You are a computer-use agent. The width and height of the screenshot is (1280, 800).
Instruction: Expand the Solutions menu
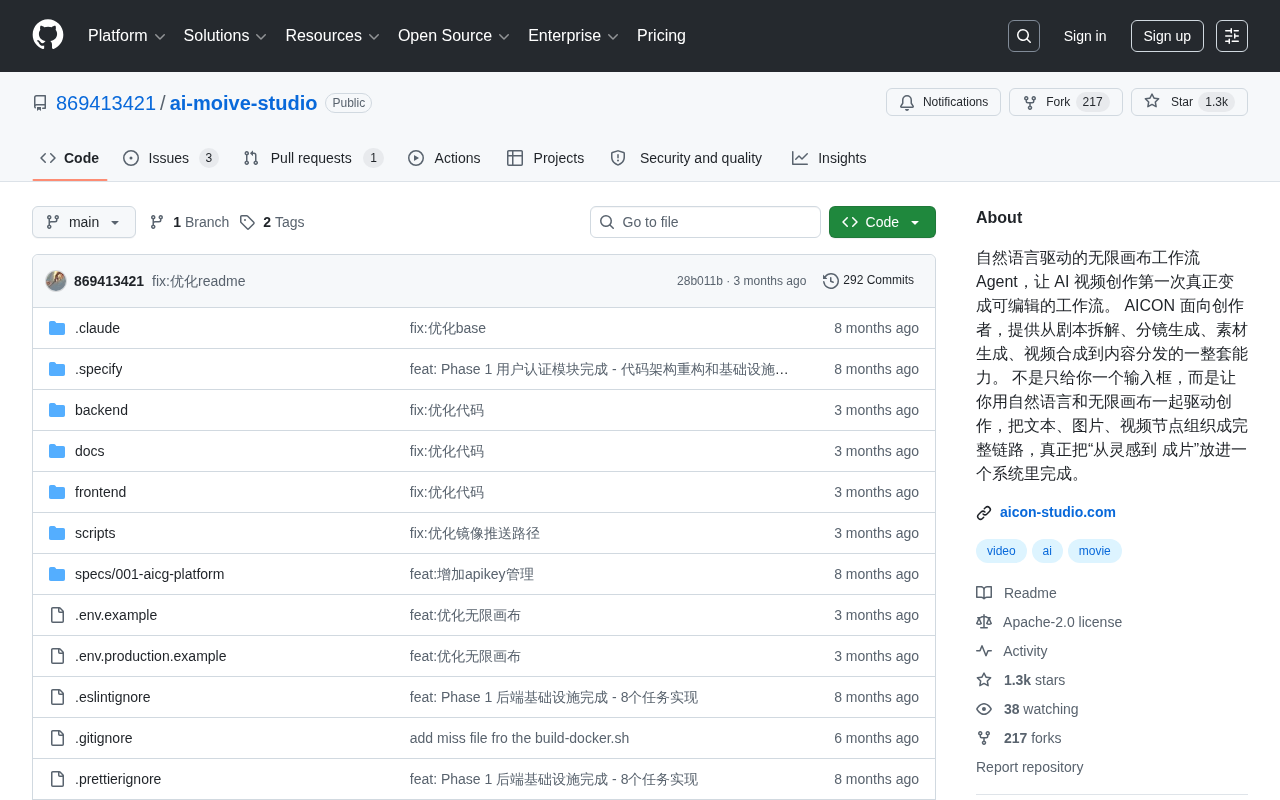point(225,36)
